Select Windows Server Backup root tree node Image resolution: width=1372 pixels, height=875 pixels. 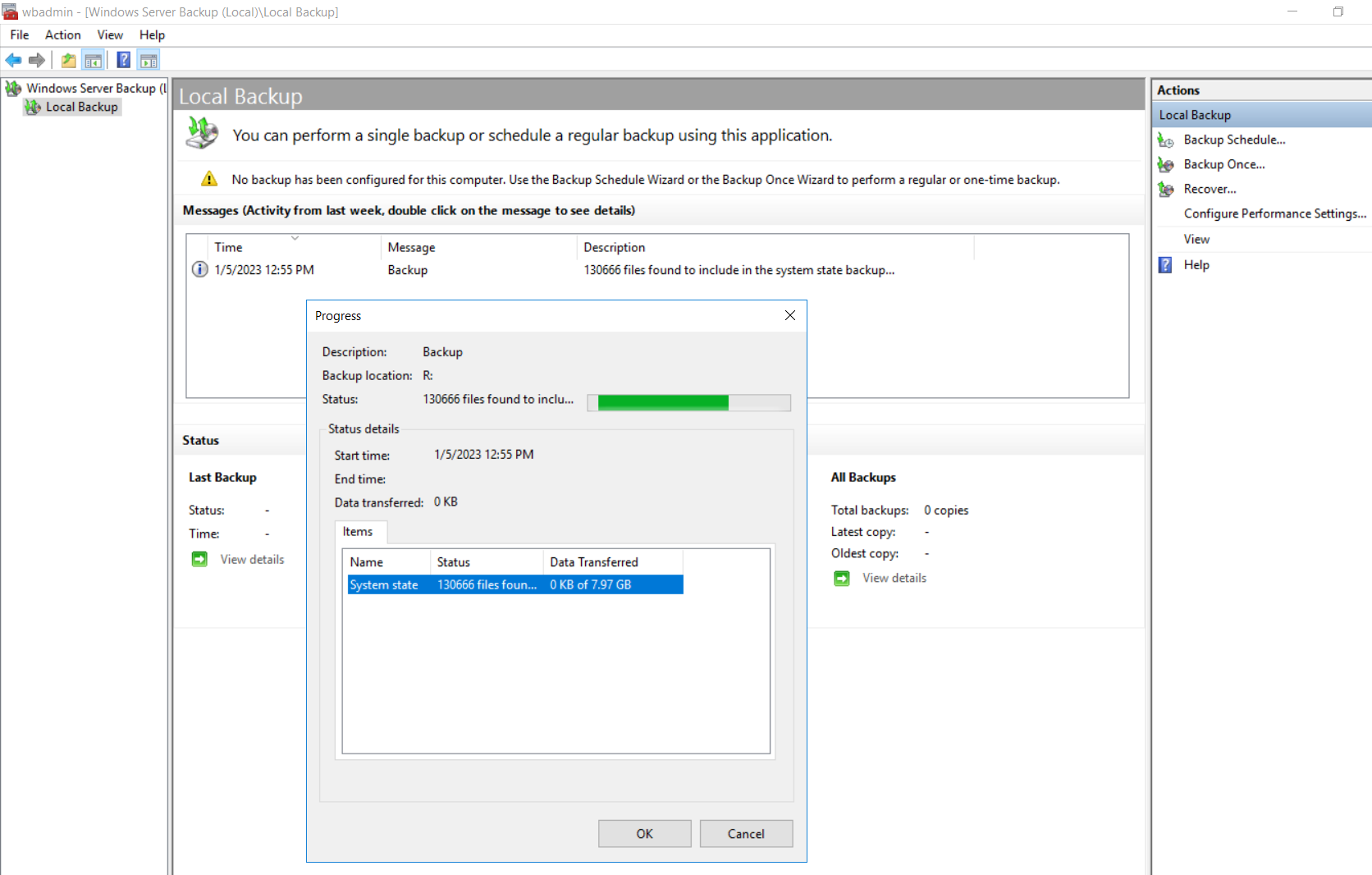90,88
